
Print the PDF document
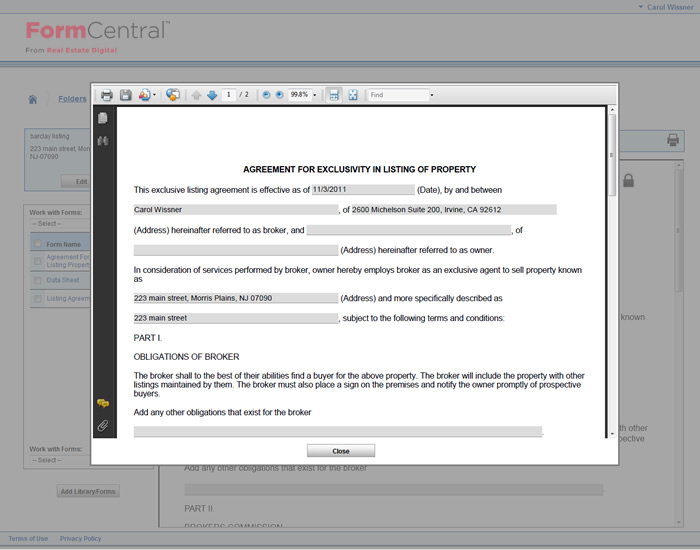click(x=106, y=95)
